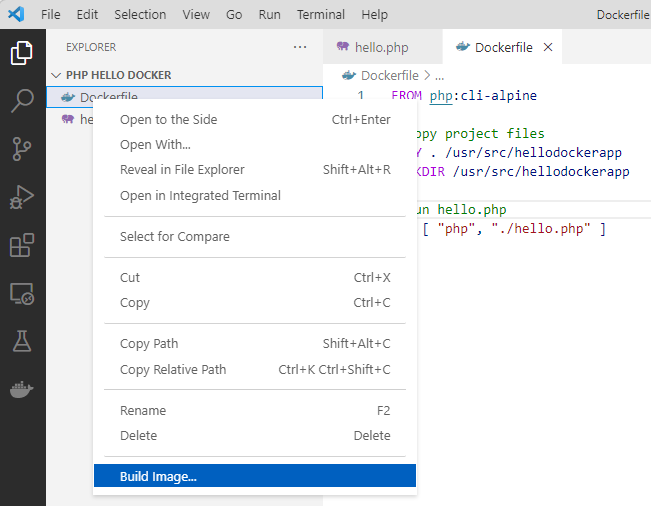Choose Open to the Side
The width and height of the screenshot is (651, 506).
pos(255,120)
